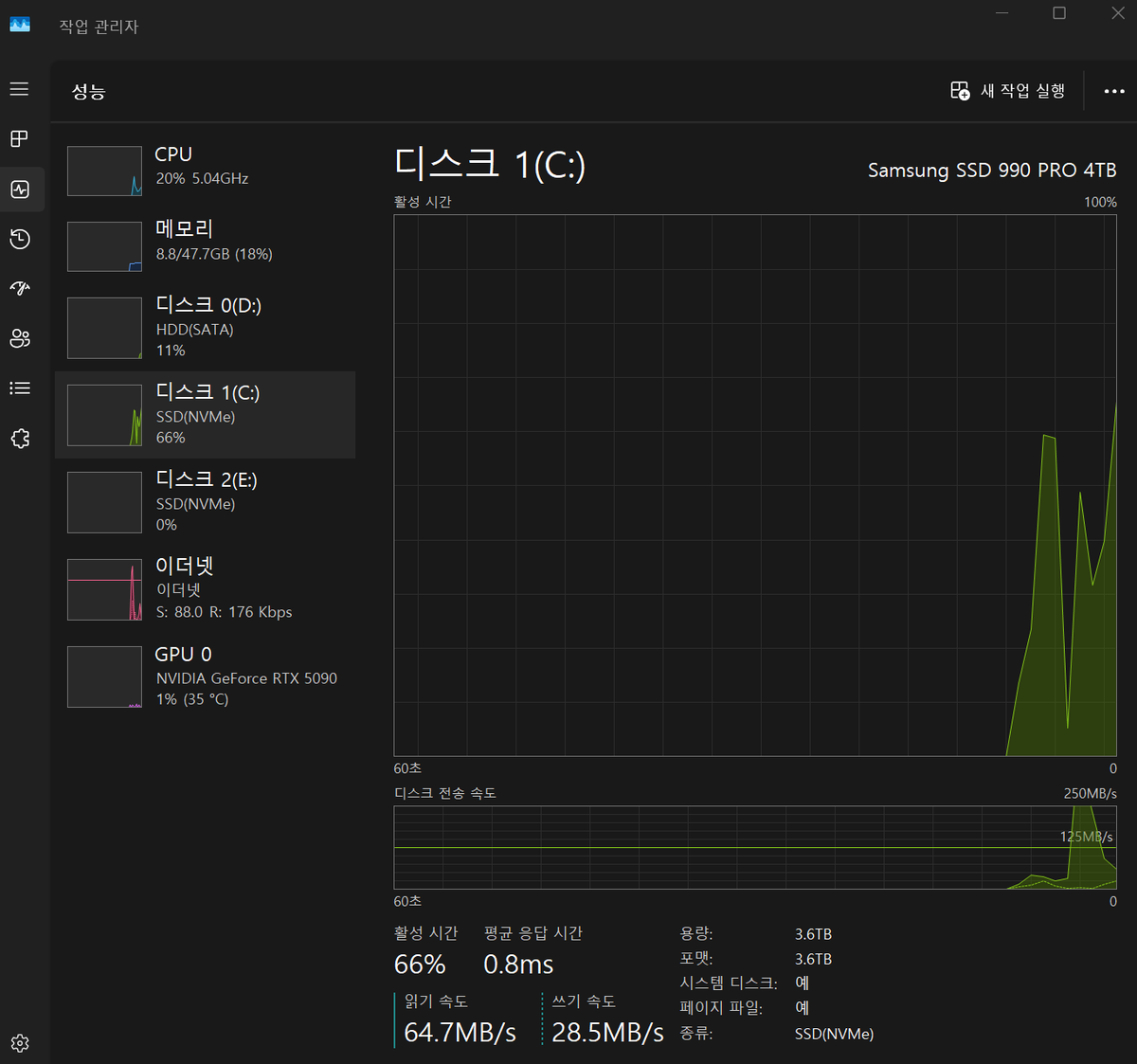
Task: Click 'NVIDIA GeForce RTX 5090' text
Action: pyautogui.click(x=246, y=678)
